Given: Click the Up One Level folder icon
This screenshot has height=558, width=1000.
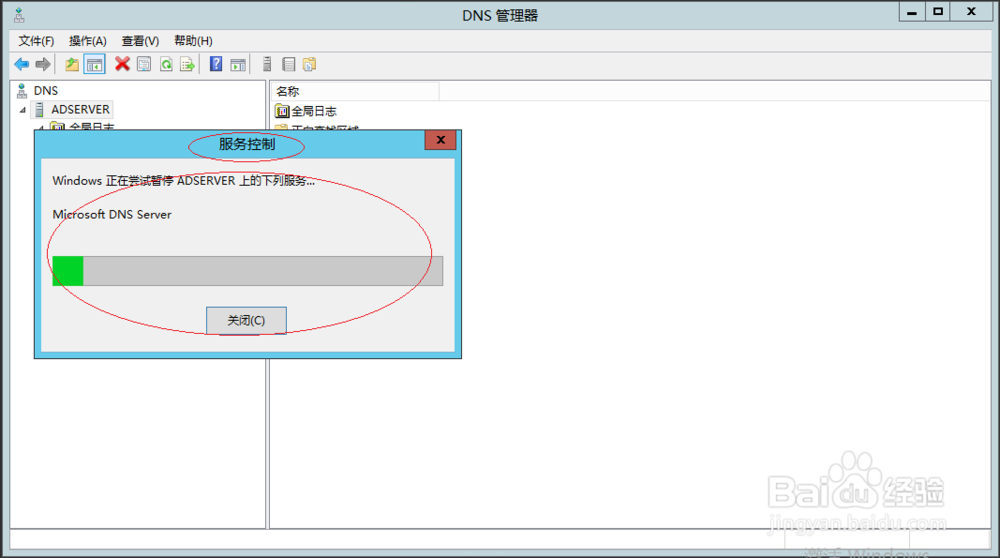Looking at the screenshot, I should [x=72, y=64].
